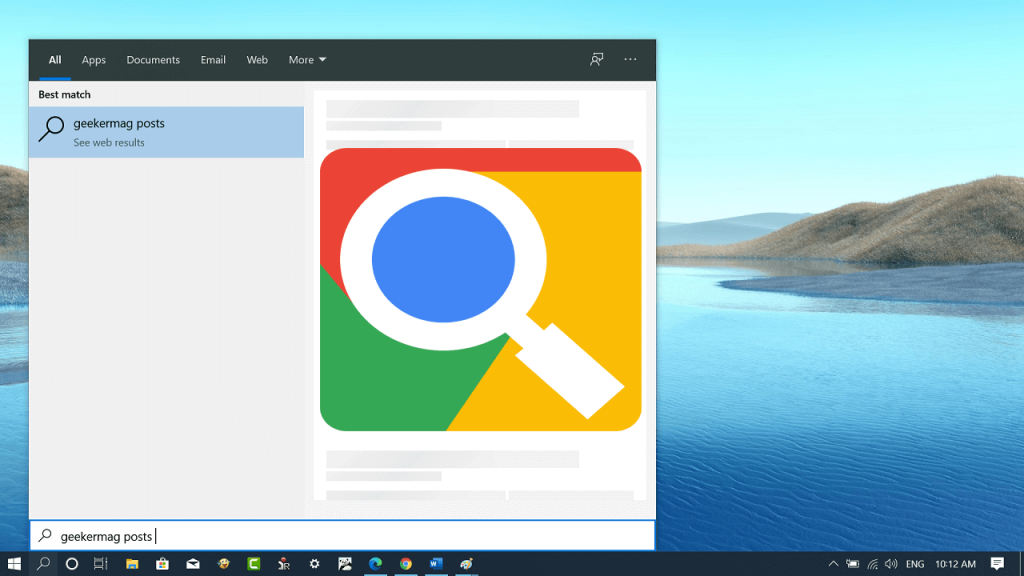Launch the green Camtasia taskbar icon

pyautogui.click(x=253, y=564)
